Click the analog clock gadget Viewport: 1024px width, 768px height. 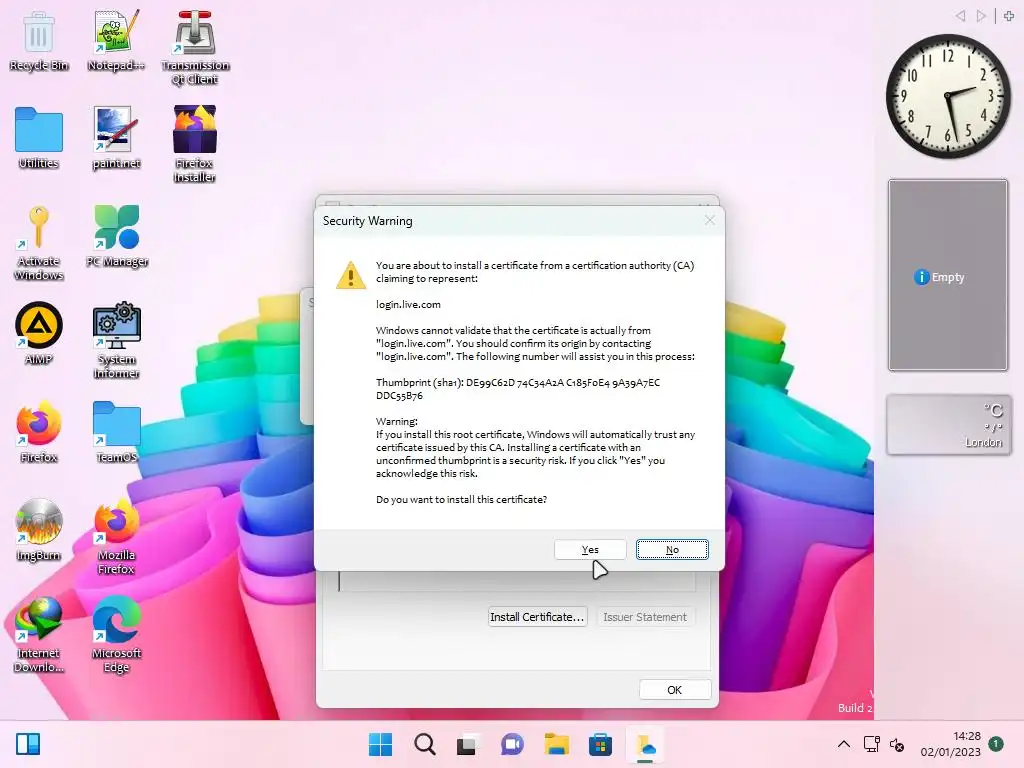point(948,96)
